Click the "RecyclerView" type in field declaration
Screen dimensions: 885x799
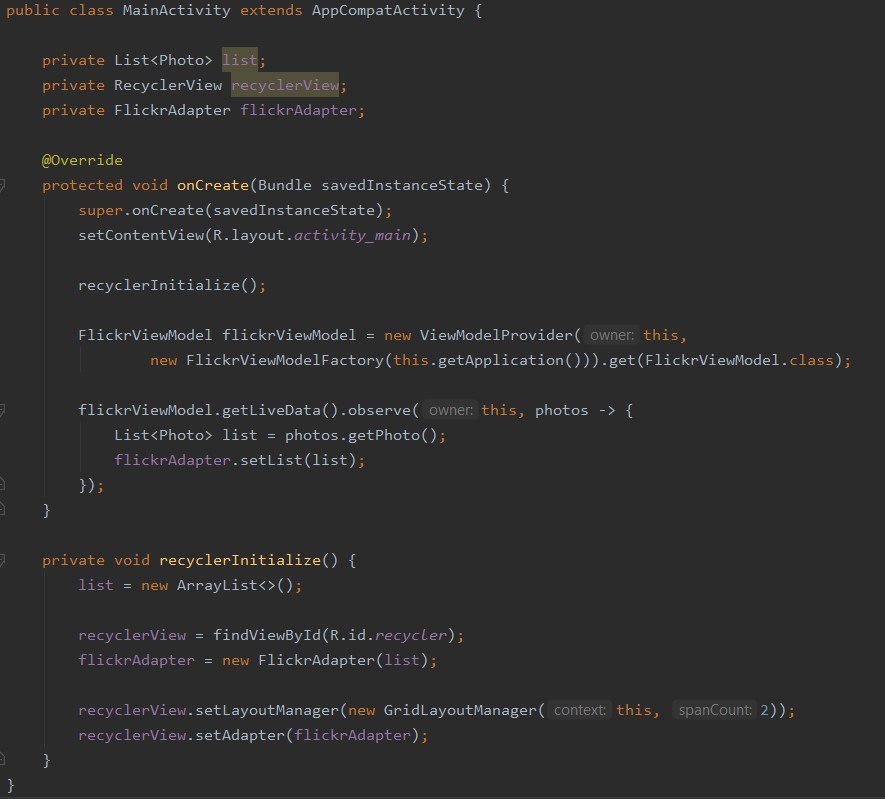(x=168, y=85)
